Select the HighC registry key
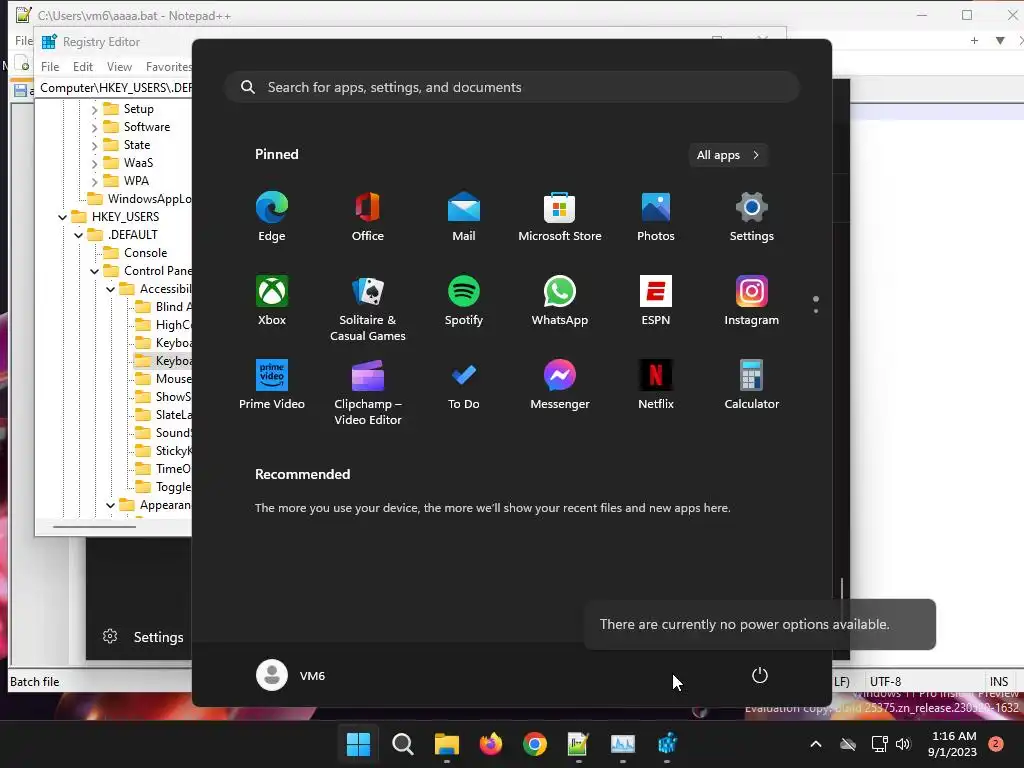1024x768 pixels. click(x=173, y=325)
